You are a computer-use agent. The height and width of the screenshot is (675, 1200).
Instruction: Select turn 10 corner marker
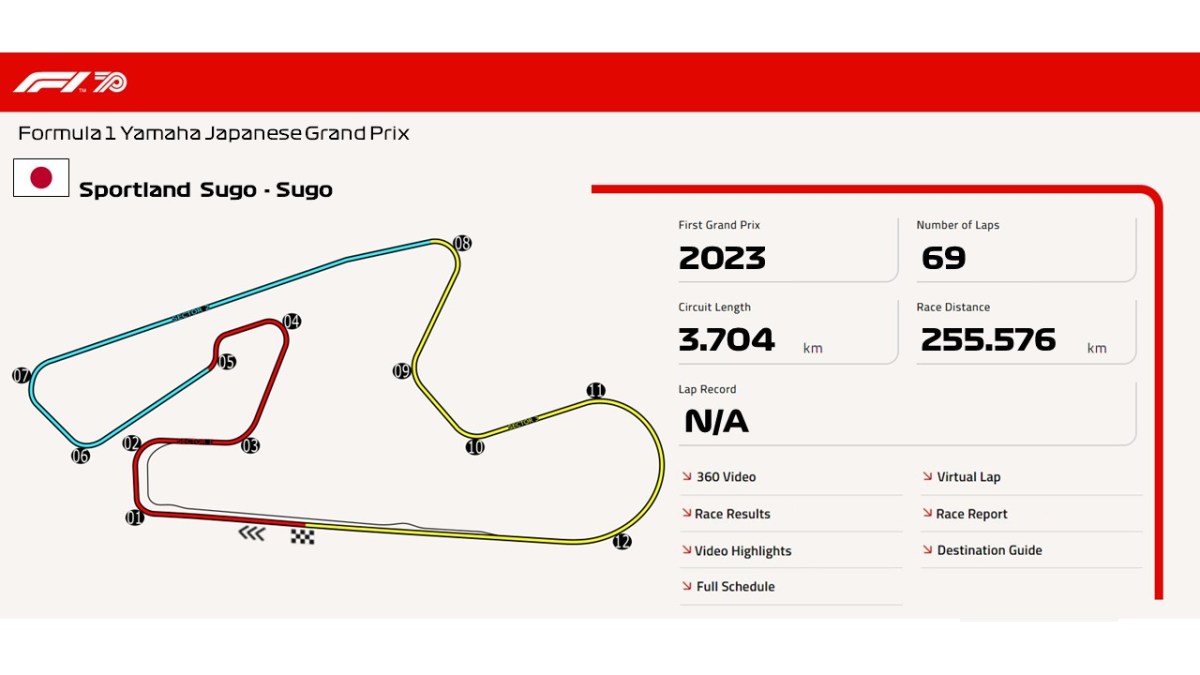(475, 447)
